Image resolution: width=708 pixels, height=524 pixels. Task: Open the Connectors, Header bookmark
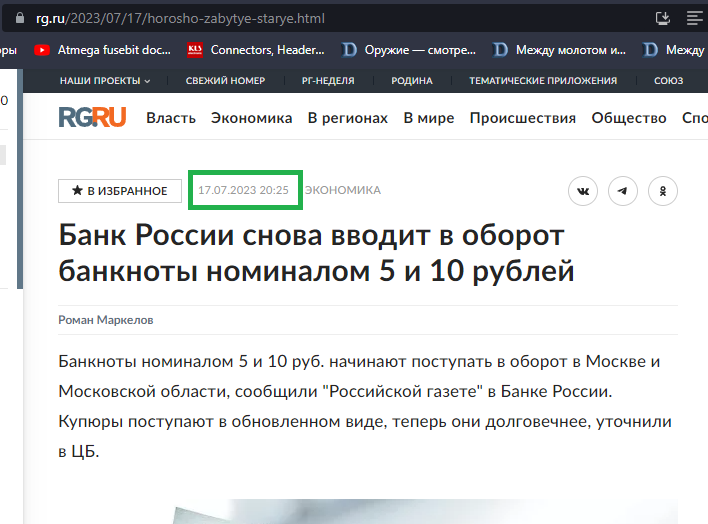pyautogui.click(x=256, y=50)
